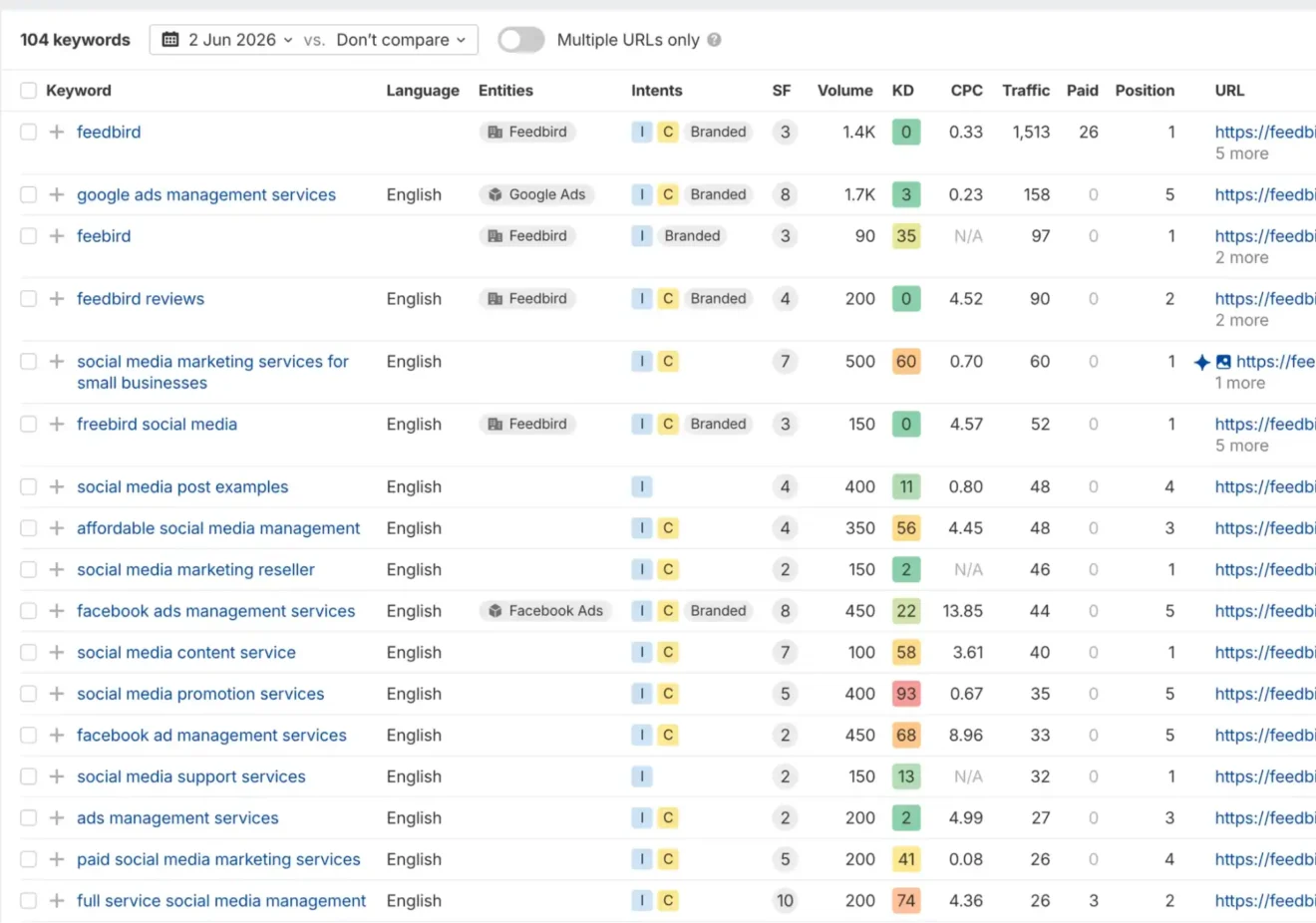Sort by the Volume column header
This screenshot has width=1316, height=923.
click(844, 91)
